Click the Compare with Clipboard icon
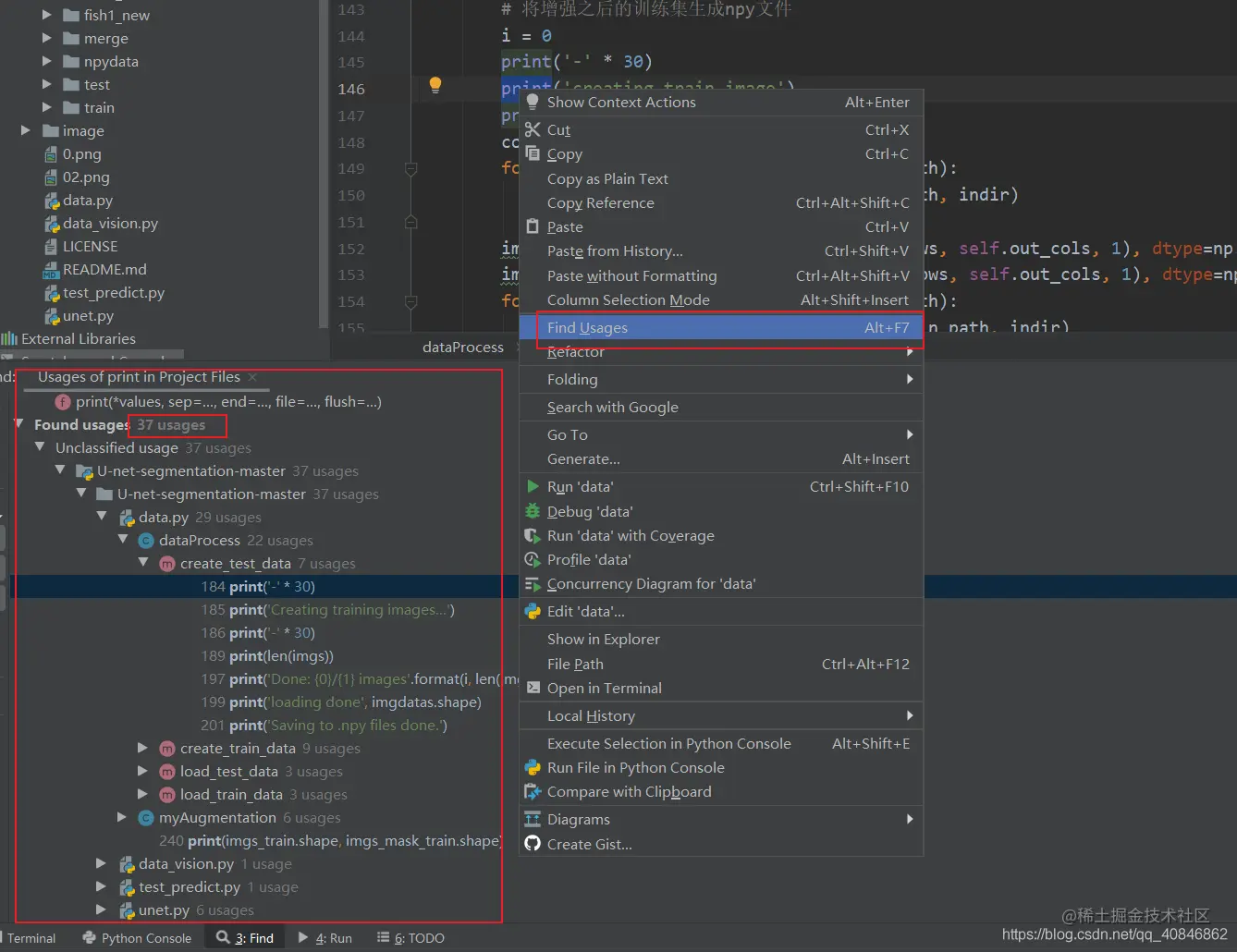 coord(533,791)
